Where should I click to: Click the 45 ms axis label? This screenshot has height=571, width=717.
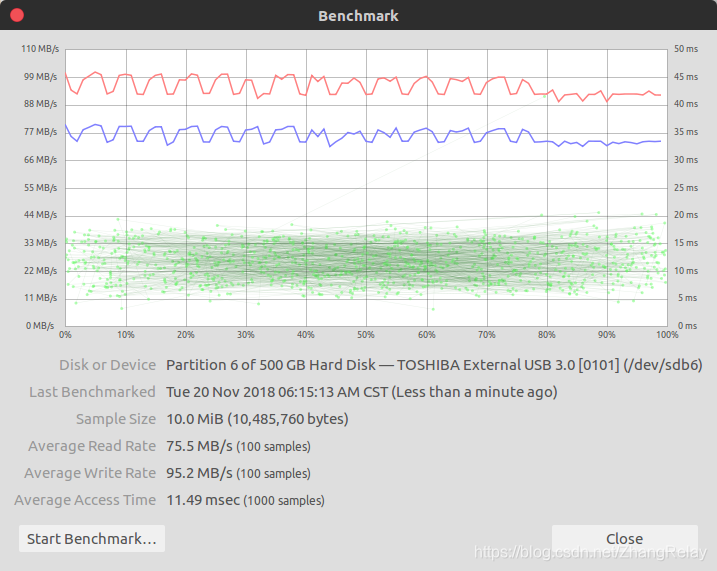pos(686,76)
